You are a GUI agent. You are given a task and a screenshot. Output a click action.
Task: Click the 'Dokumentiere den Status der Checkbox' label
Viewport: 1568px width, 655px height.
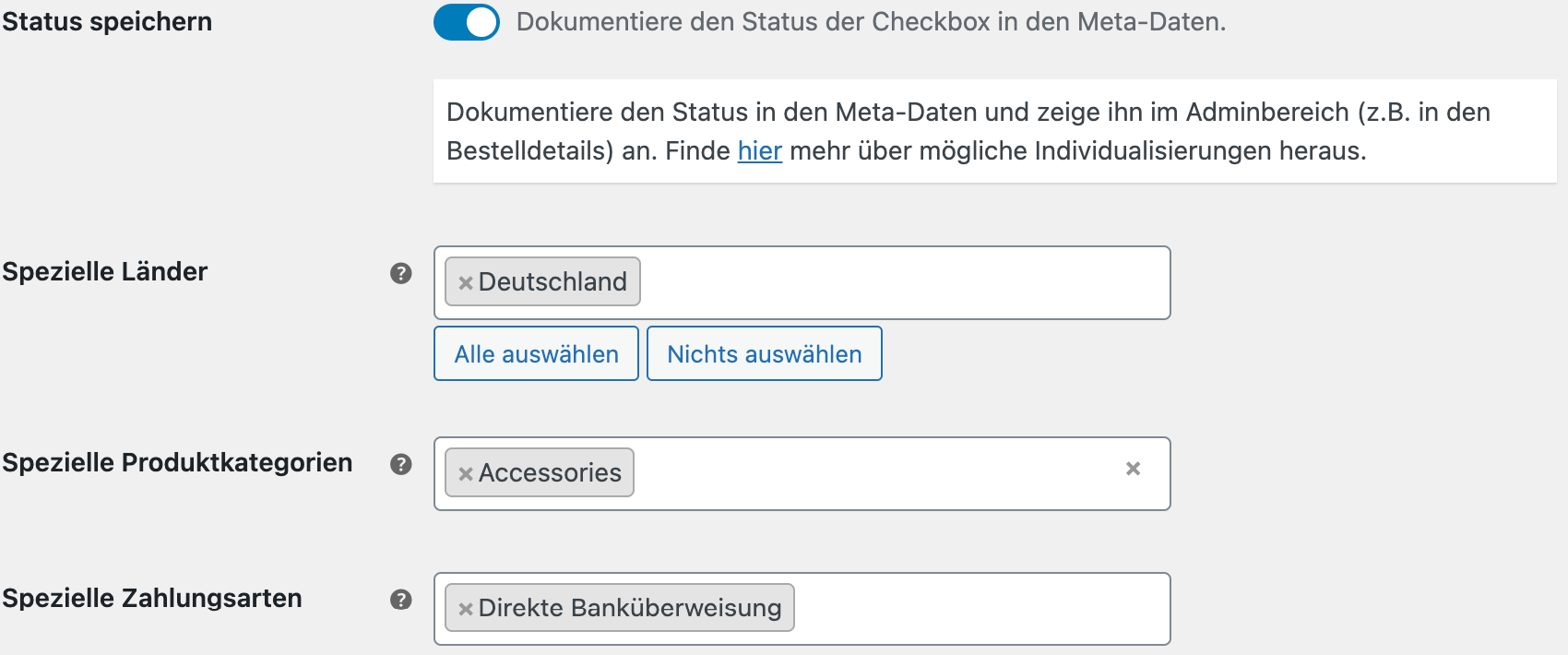871,22
